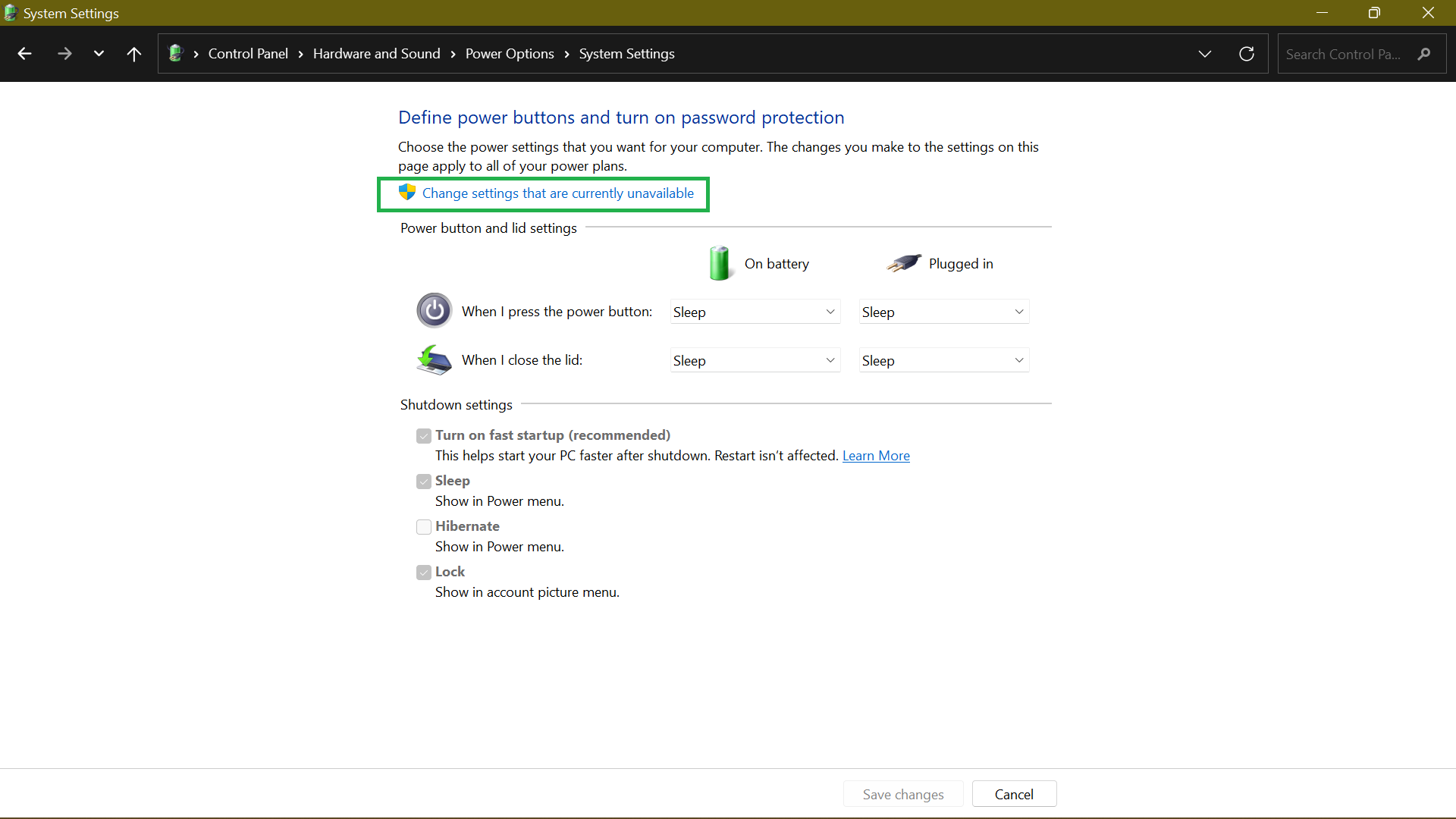Click the UAC shield settings icon
The image size is (1456, 819).
406,193
